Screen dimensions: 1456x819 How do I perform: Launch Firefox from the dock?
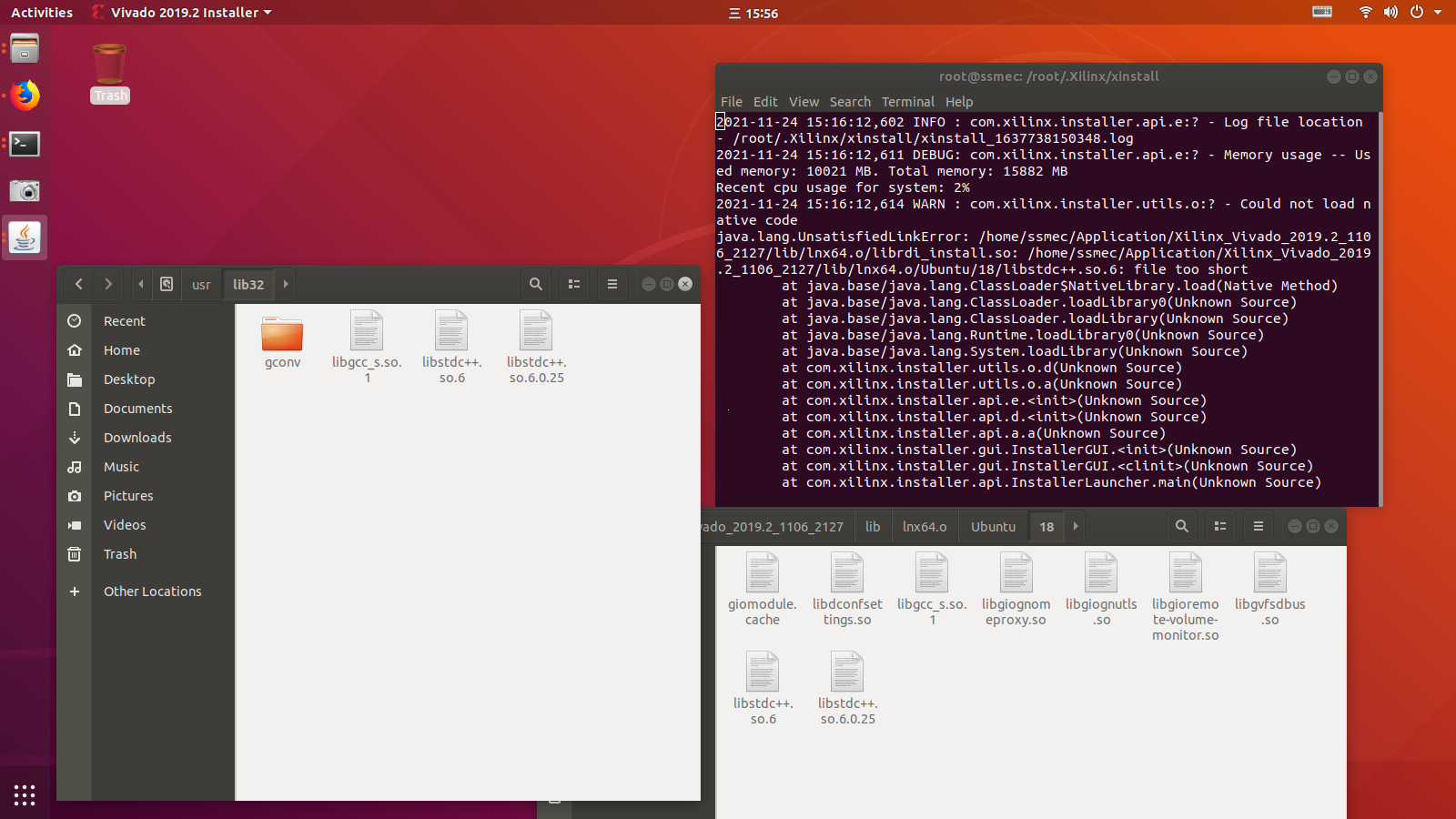(25, 96)
